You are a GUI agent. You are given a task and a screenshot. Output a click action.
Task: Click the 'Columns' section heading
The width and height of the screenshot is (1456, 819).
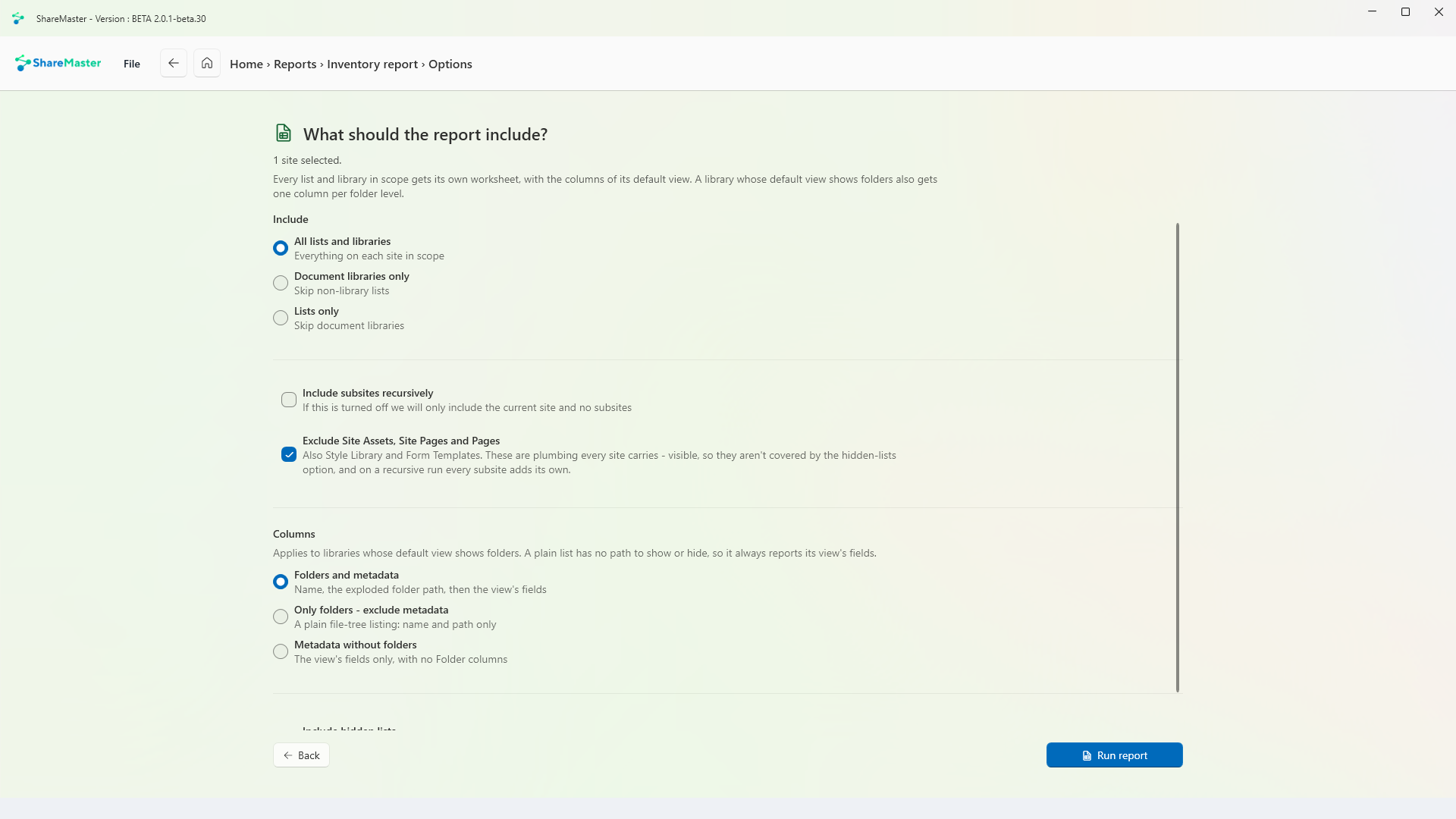(x=294, y=534)
